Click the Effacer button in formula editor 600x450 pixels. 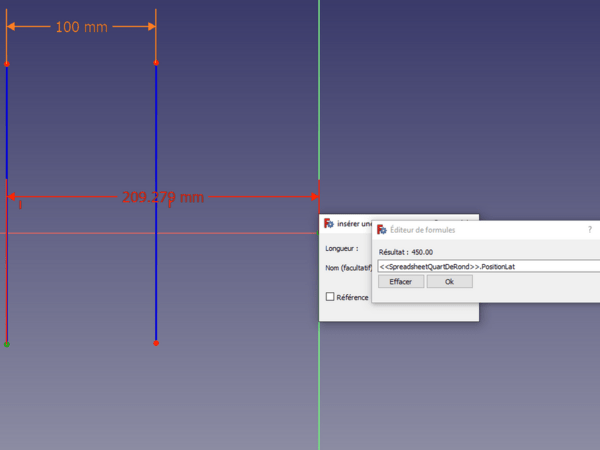(x=400, y=282)
